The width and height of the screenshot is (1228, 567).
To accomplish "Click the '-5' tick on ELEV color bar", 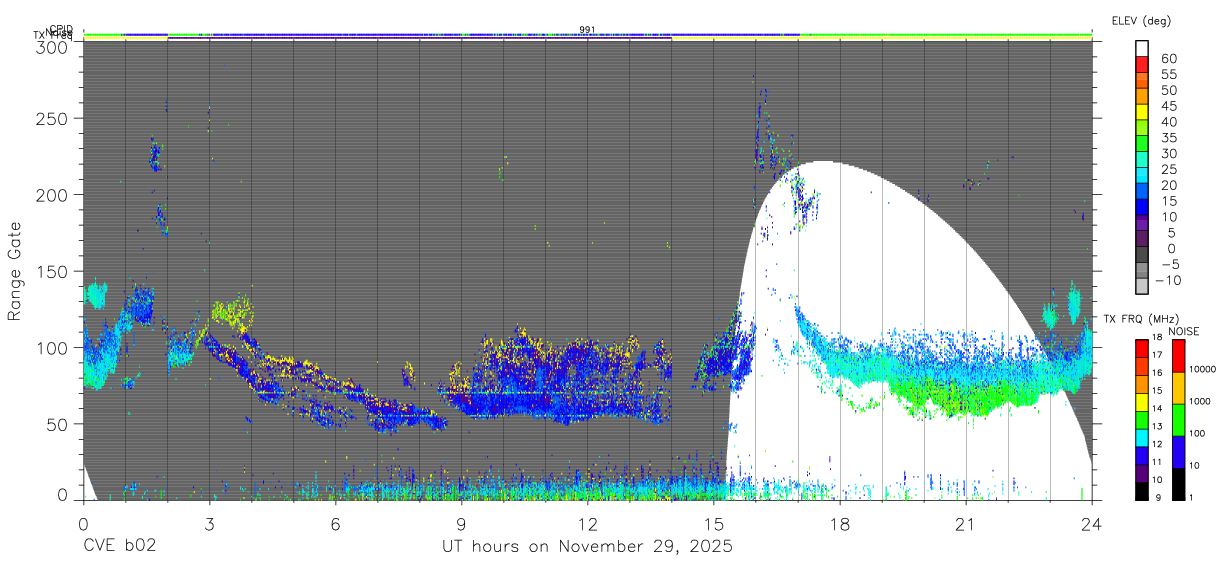I will pos(1169,265).
